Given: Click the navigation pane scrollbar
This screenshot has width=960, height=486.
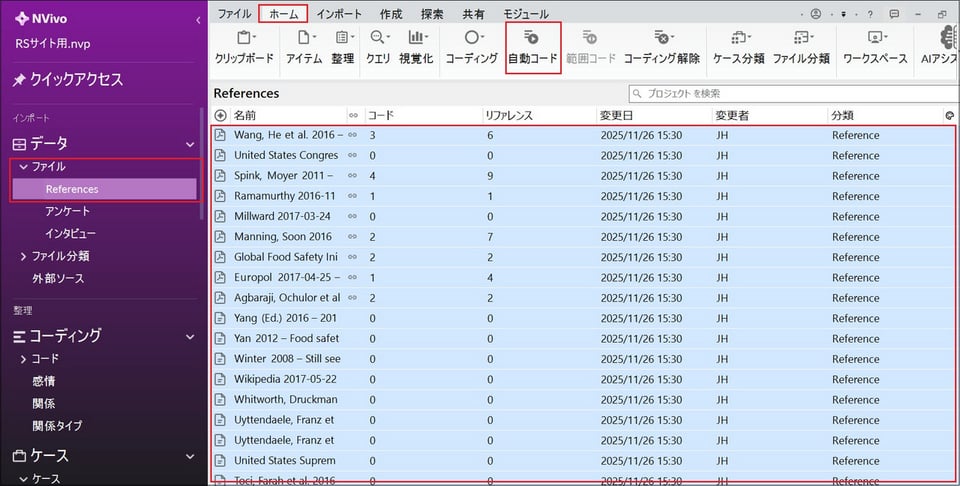Looking at the screenshot, I should coord(201,162).
